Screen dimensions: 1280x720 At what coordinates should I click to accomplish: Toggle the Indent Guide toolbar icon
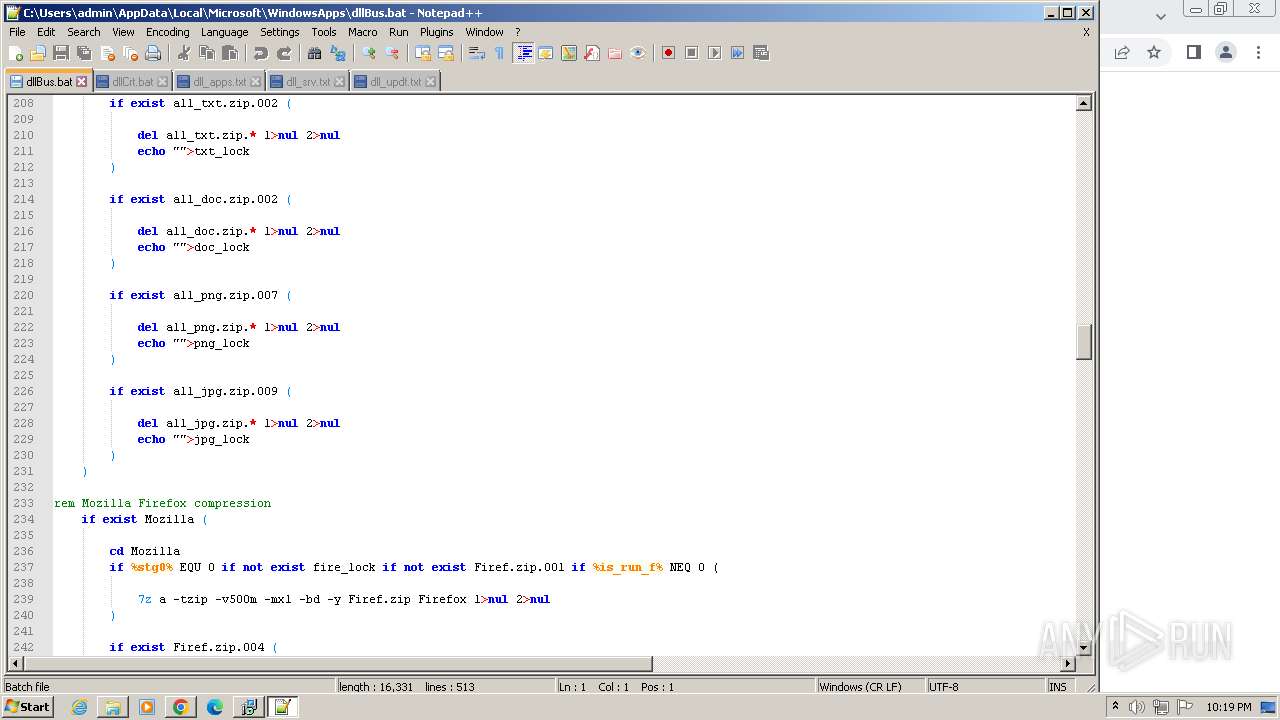pyautogui.click(x=523, y=53)
